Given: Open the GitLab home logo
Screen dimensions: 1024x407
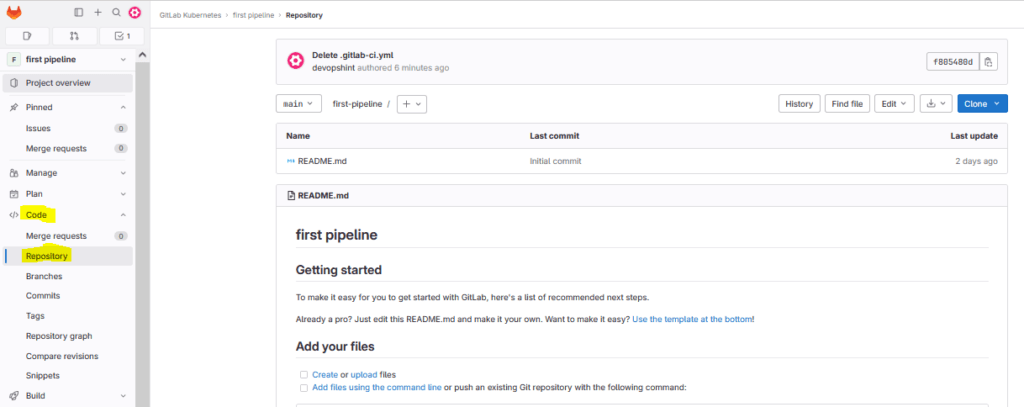Looking at the screenshot, I should pos(14,12).
